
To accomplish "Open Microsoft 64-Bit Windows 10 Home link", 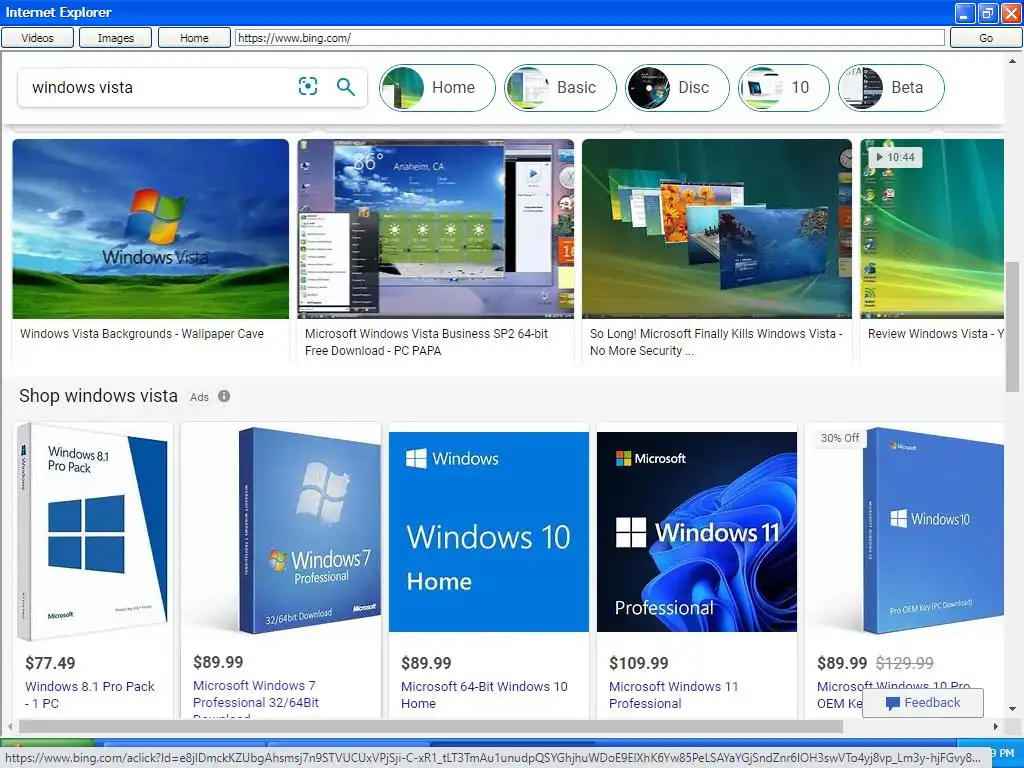I will (x=484, y=695).
